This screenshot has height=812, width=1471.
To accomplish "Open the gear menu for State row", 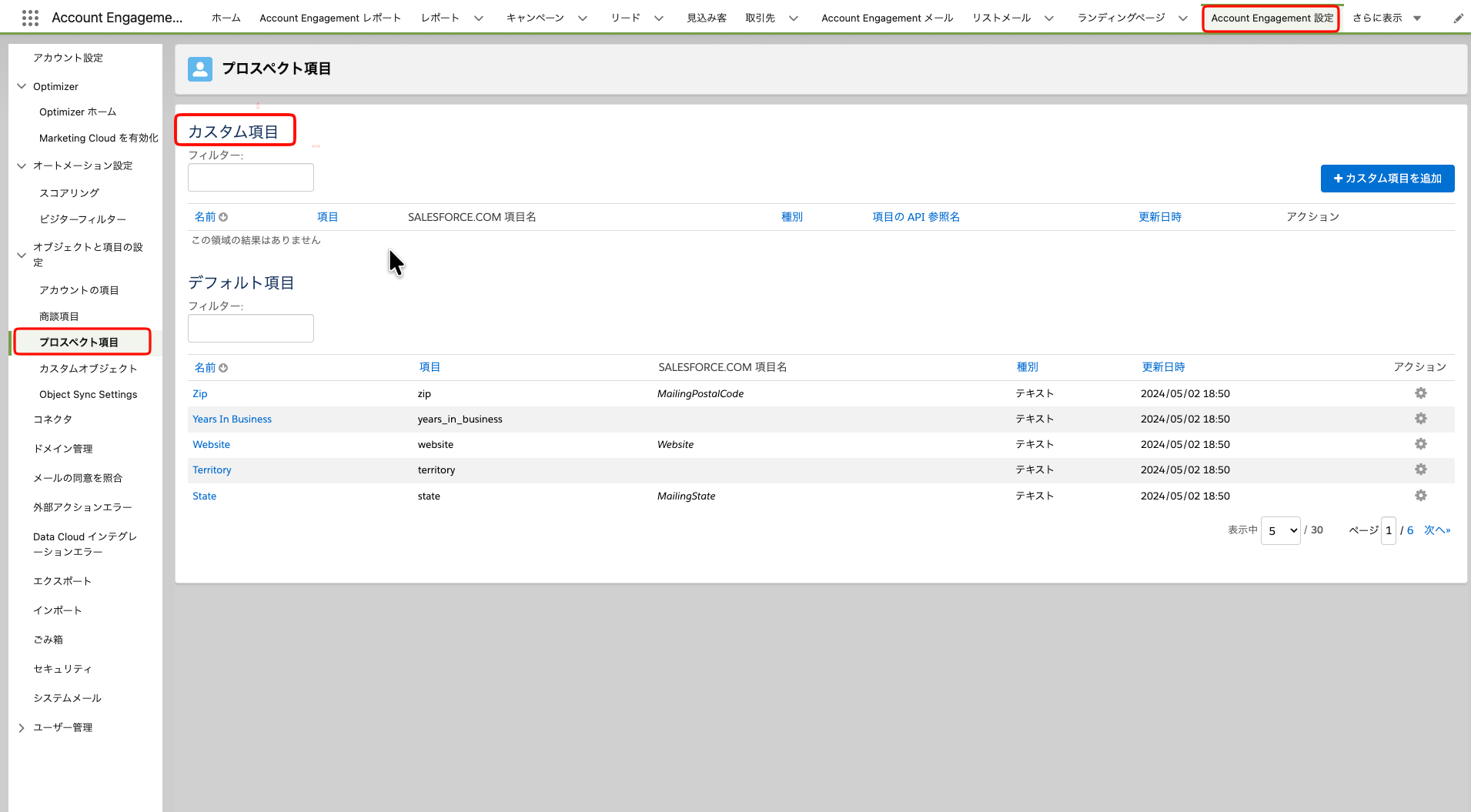I will click(1421, 496).
